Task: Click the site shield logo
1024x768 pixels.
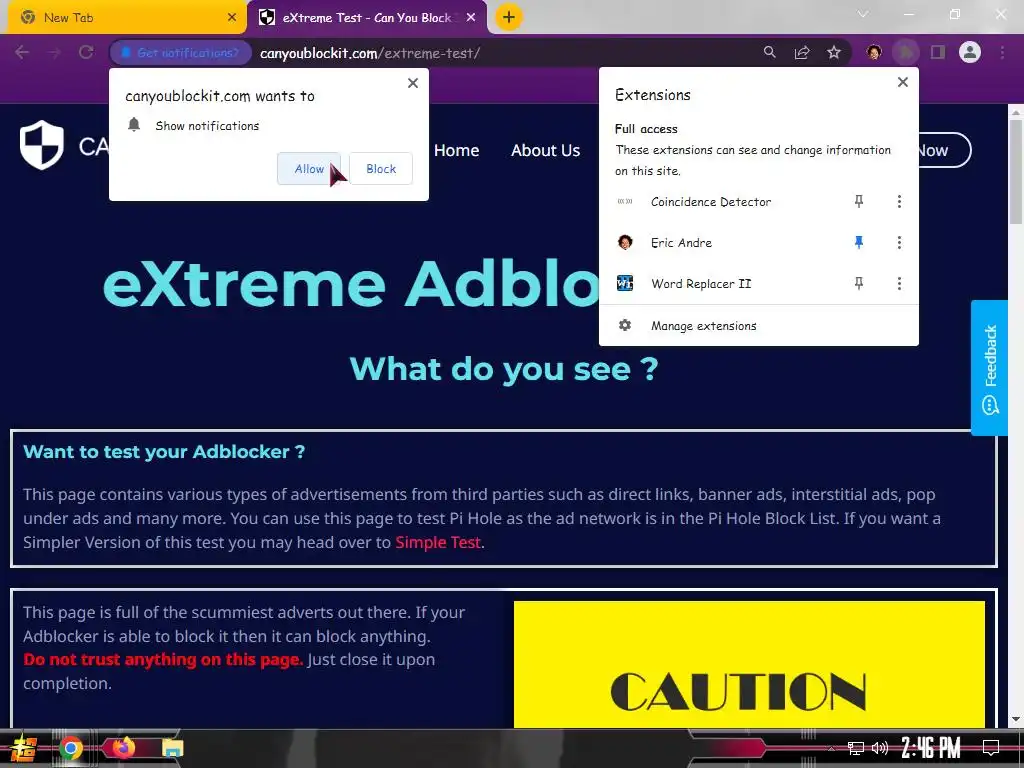Action: point(42,145)
